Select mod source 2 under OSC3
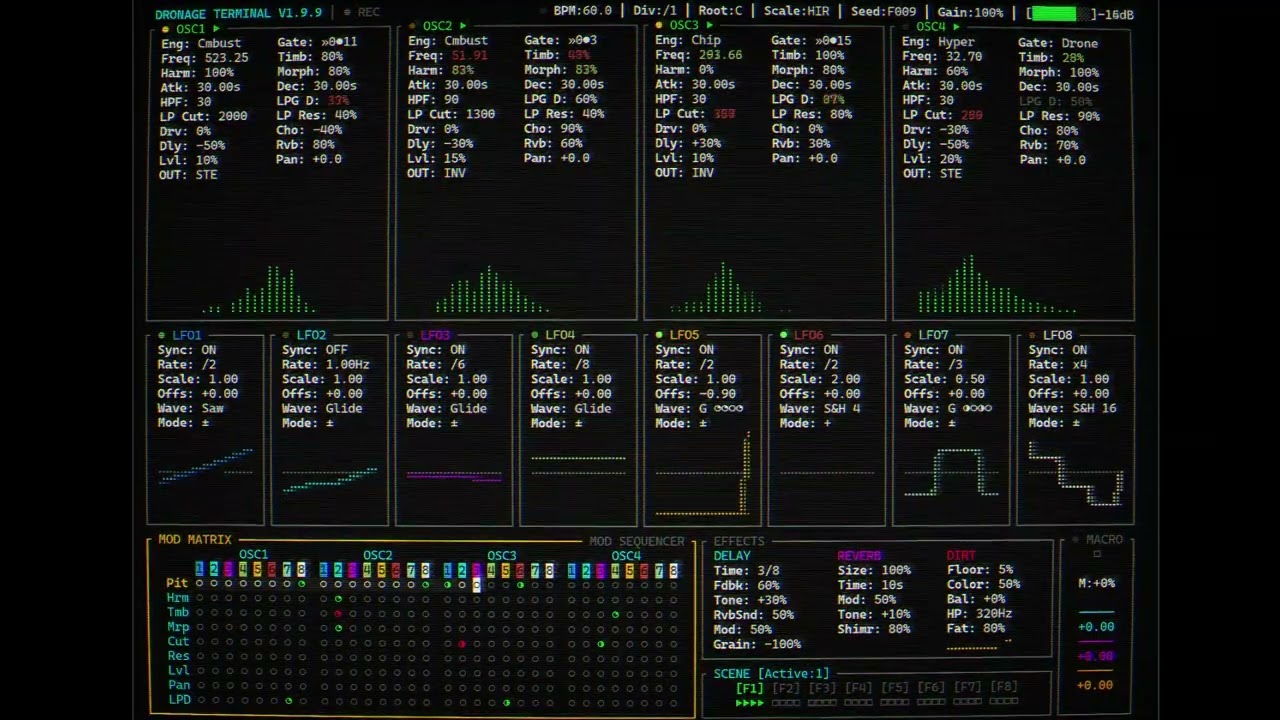1280x720 pixels. (x=462, y=570)
